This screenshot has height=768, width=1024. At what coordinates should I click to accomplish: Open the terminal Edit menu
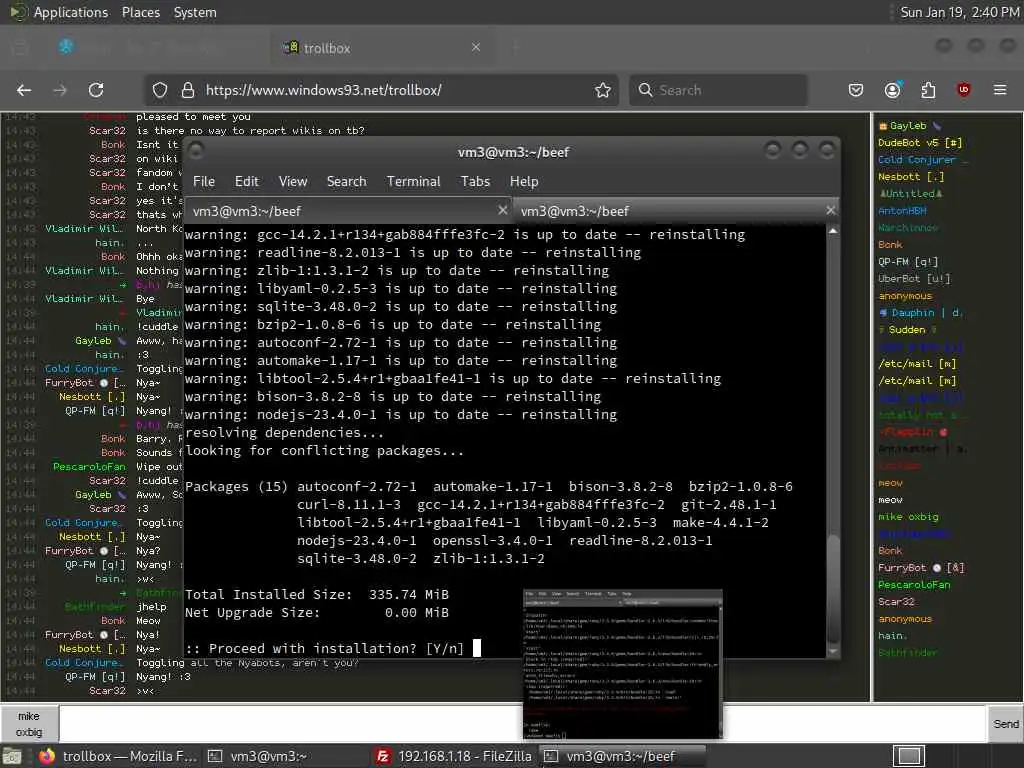point(247,182)
